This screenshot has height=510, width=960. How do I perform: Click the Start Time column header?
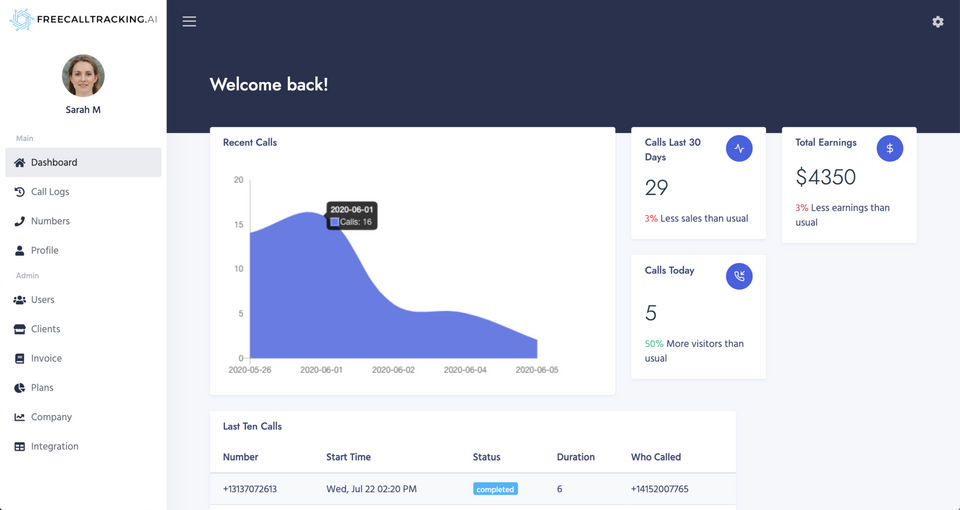point(348,457)
